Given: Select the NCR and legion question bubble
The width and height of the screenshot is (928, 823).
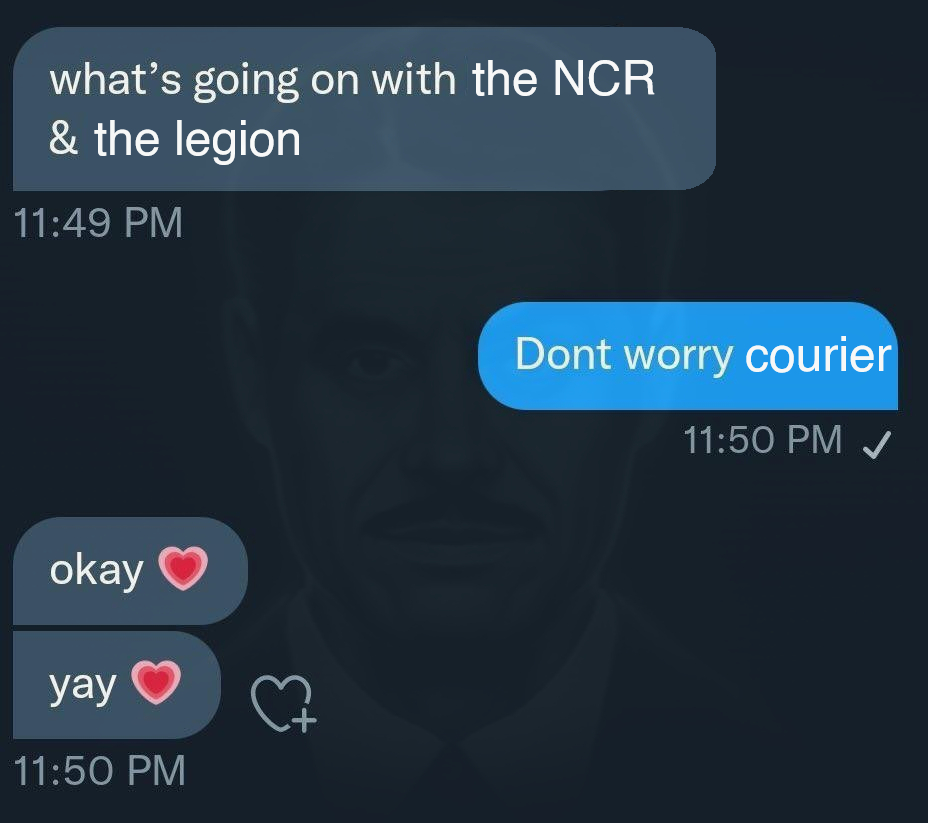Looking at the screenshot, I should click(365, 109).
